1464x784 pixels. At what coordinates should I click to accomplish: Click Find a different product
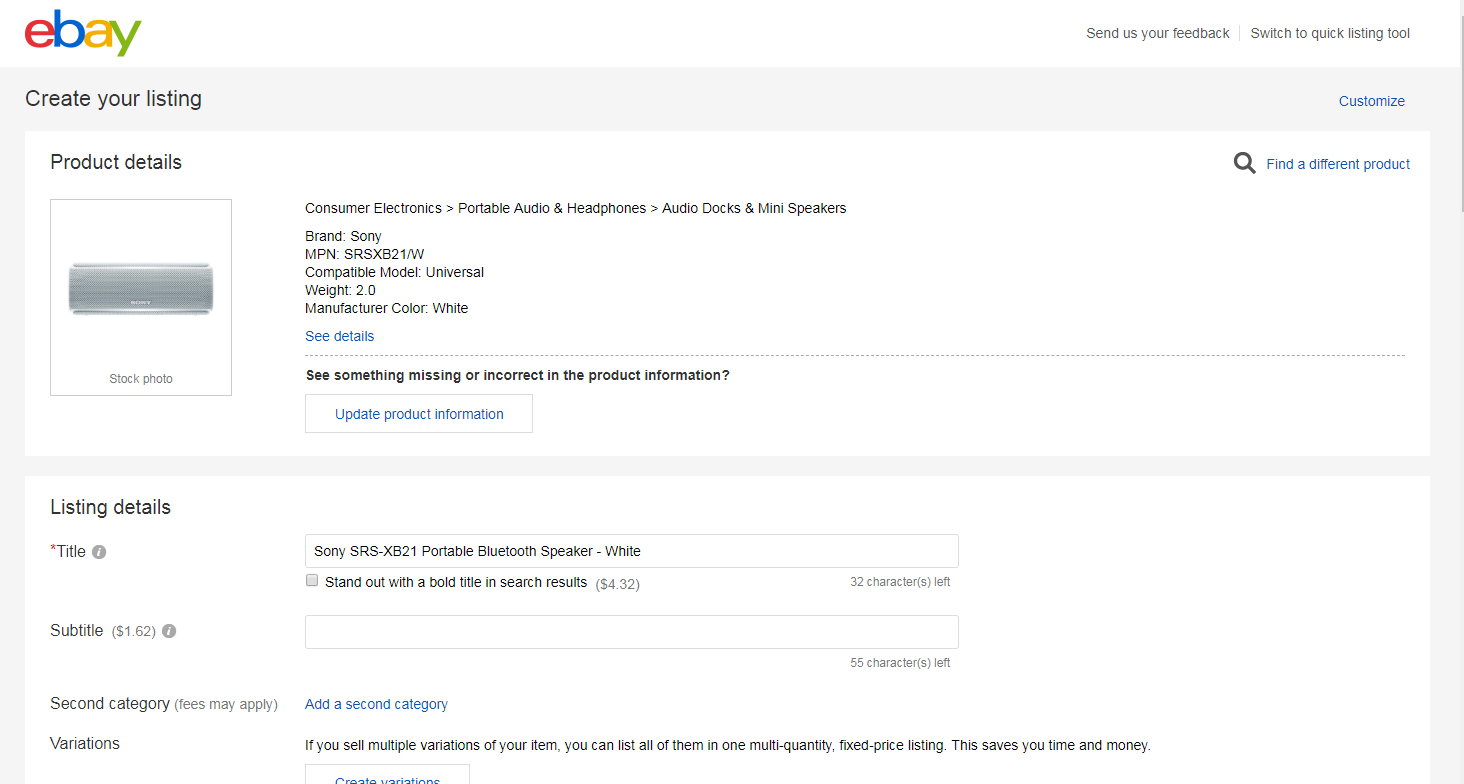pos(1338,164)
